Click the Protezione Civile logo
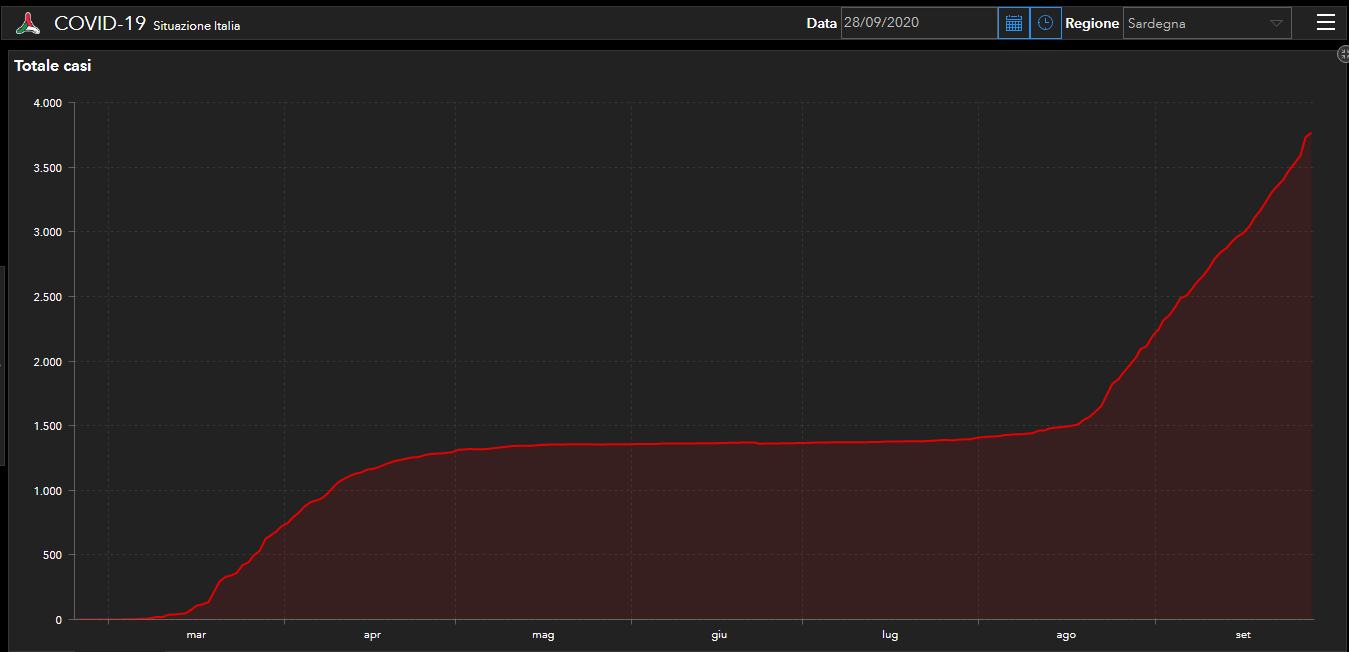This screenshot has width=1349, height=652. [x=28, y=23]
